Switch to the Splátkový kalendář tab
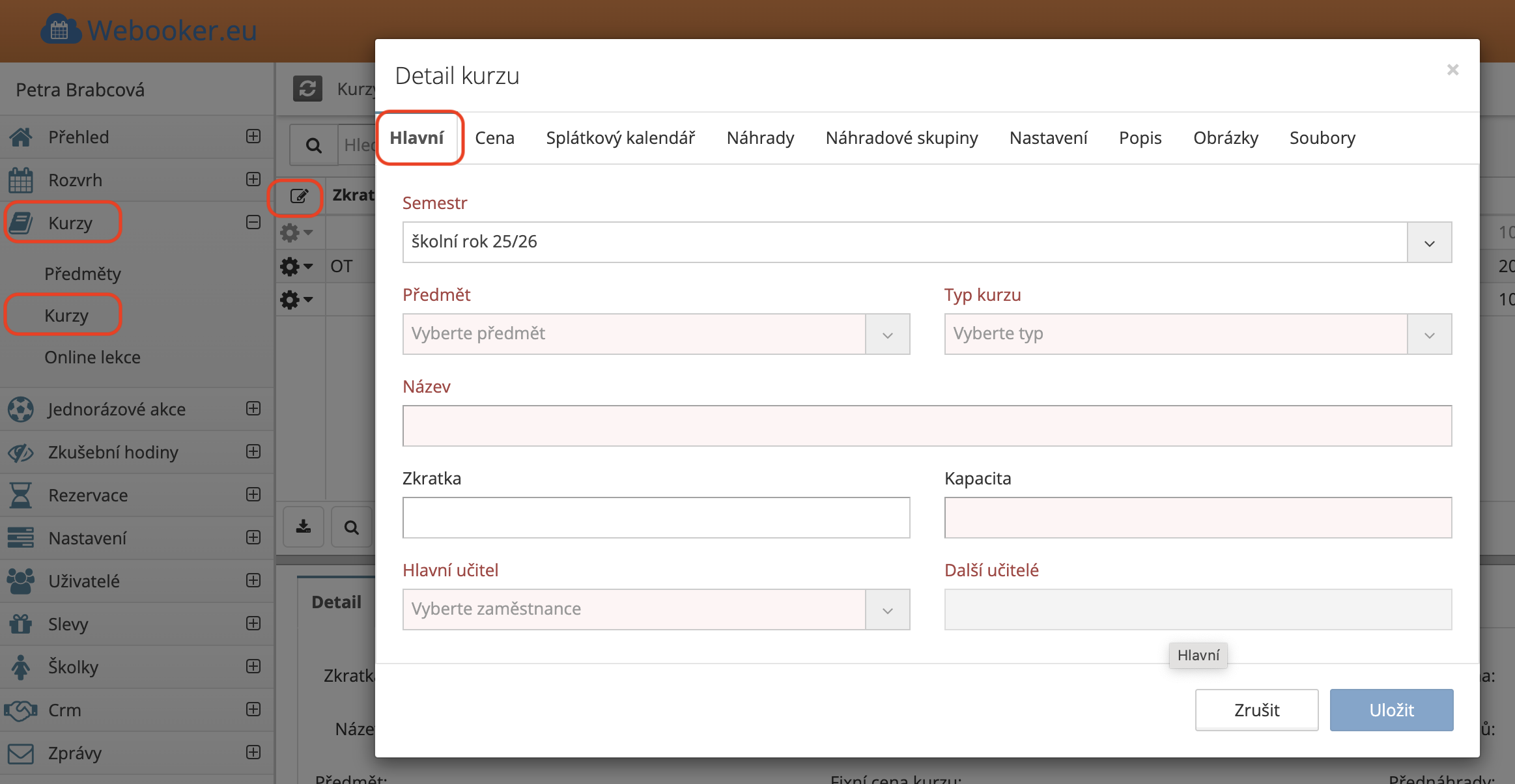 tap(620, 138)
